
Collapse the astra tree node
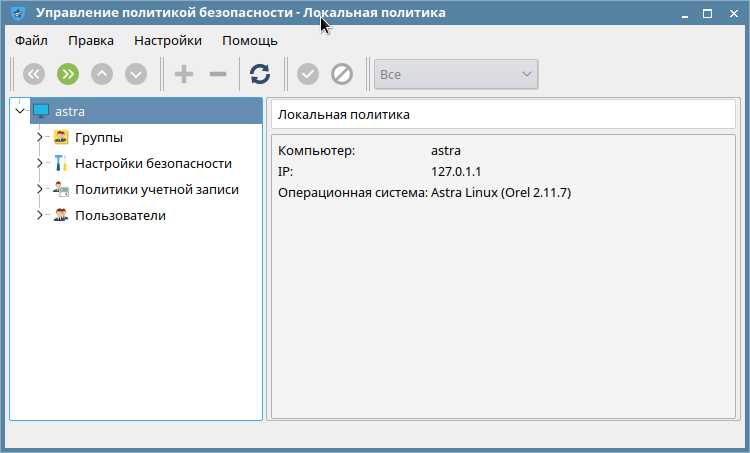20,111
